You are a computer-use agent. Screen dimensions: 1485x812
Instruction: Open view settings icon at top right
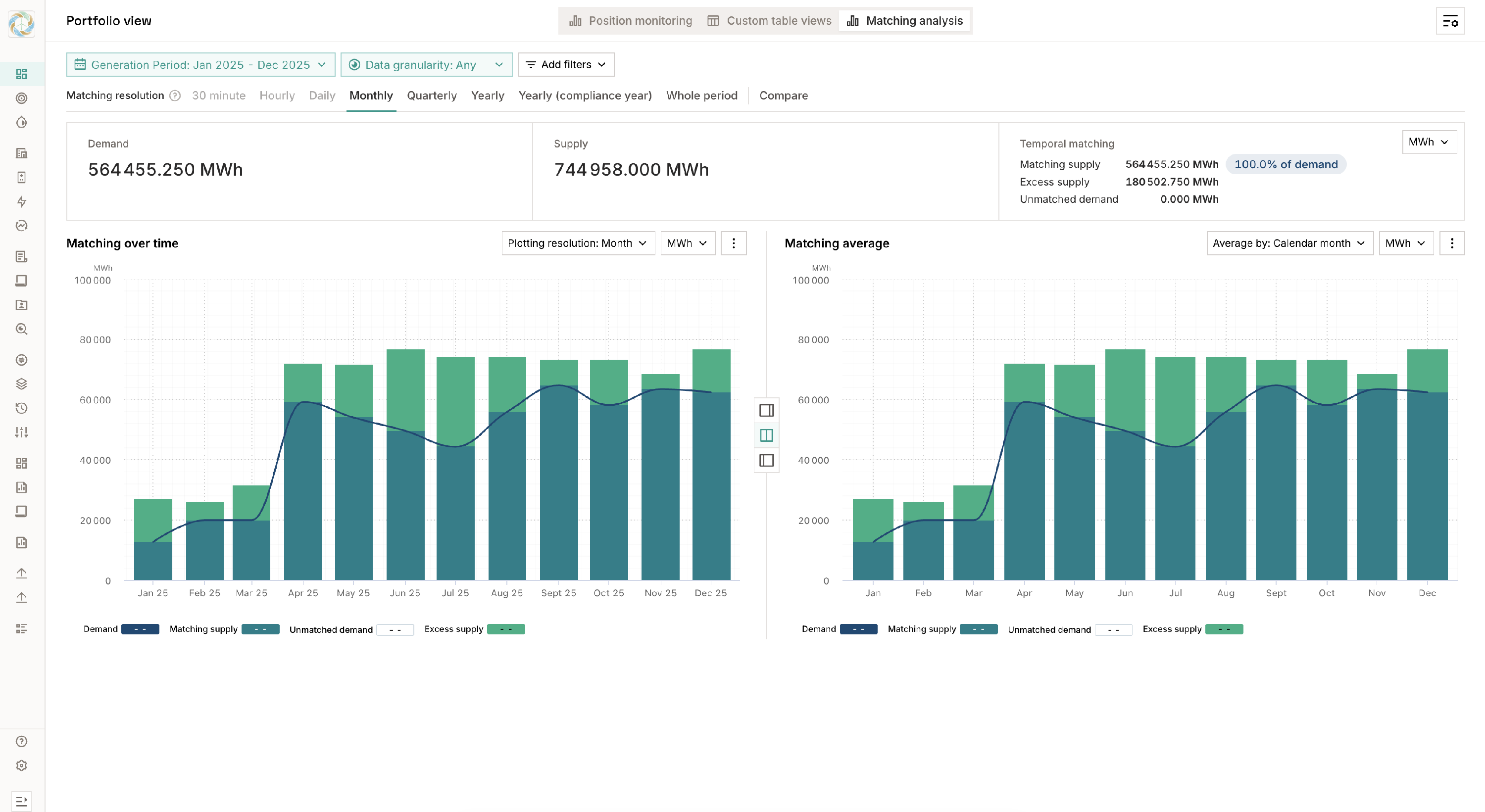coord(1450,21)
